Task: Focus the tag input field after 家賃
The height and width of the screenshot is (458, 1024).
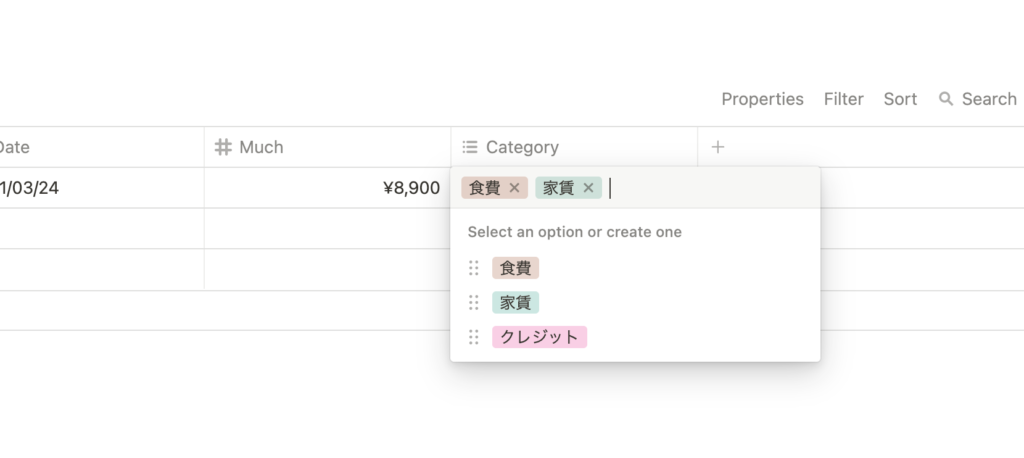Action: point(709,188)
